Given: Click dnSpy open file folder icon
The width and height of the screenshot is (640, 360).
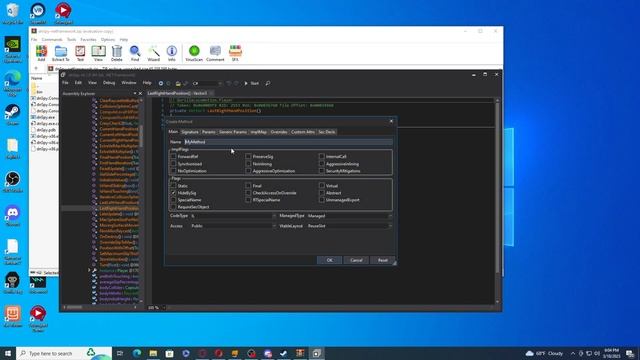Looking at the screenshot, I should pos(178,83).
